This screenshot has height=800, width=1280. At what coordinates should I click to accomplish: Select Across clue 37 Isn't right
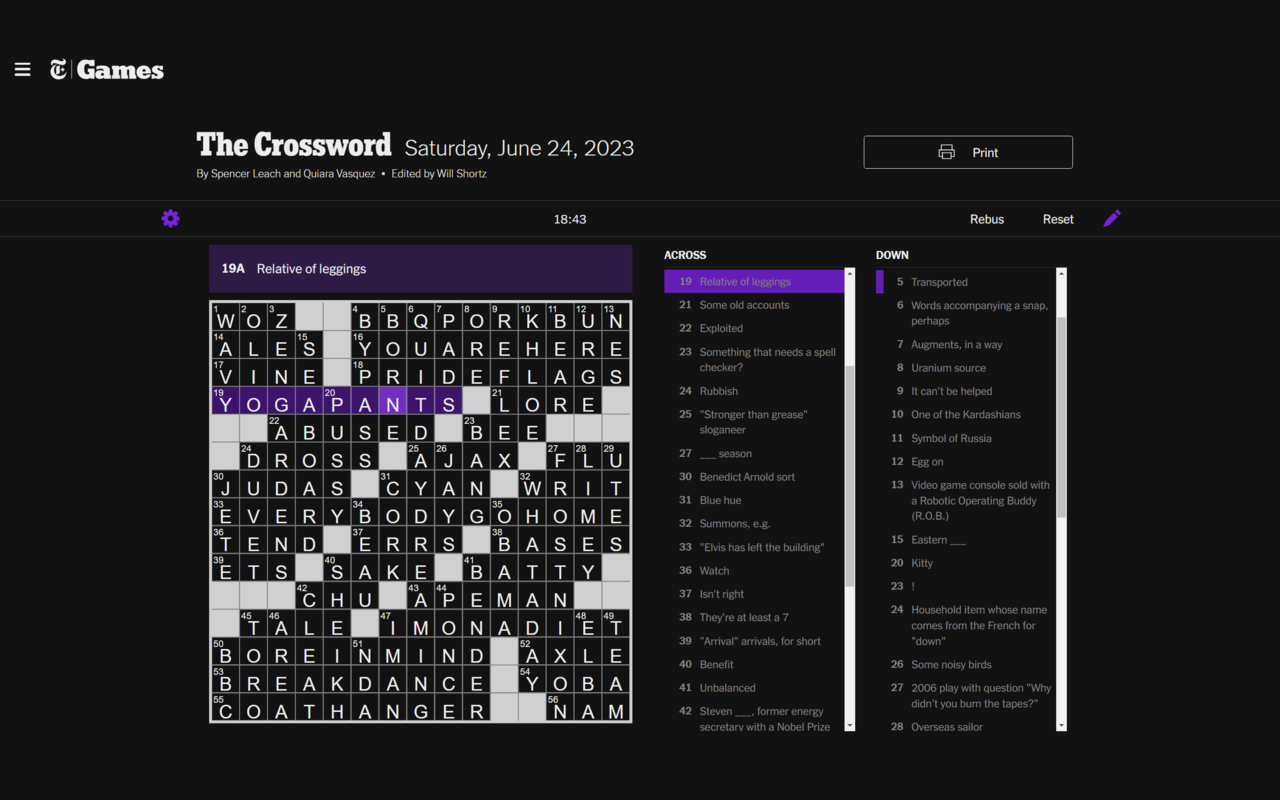tap(754, 594)
